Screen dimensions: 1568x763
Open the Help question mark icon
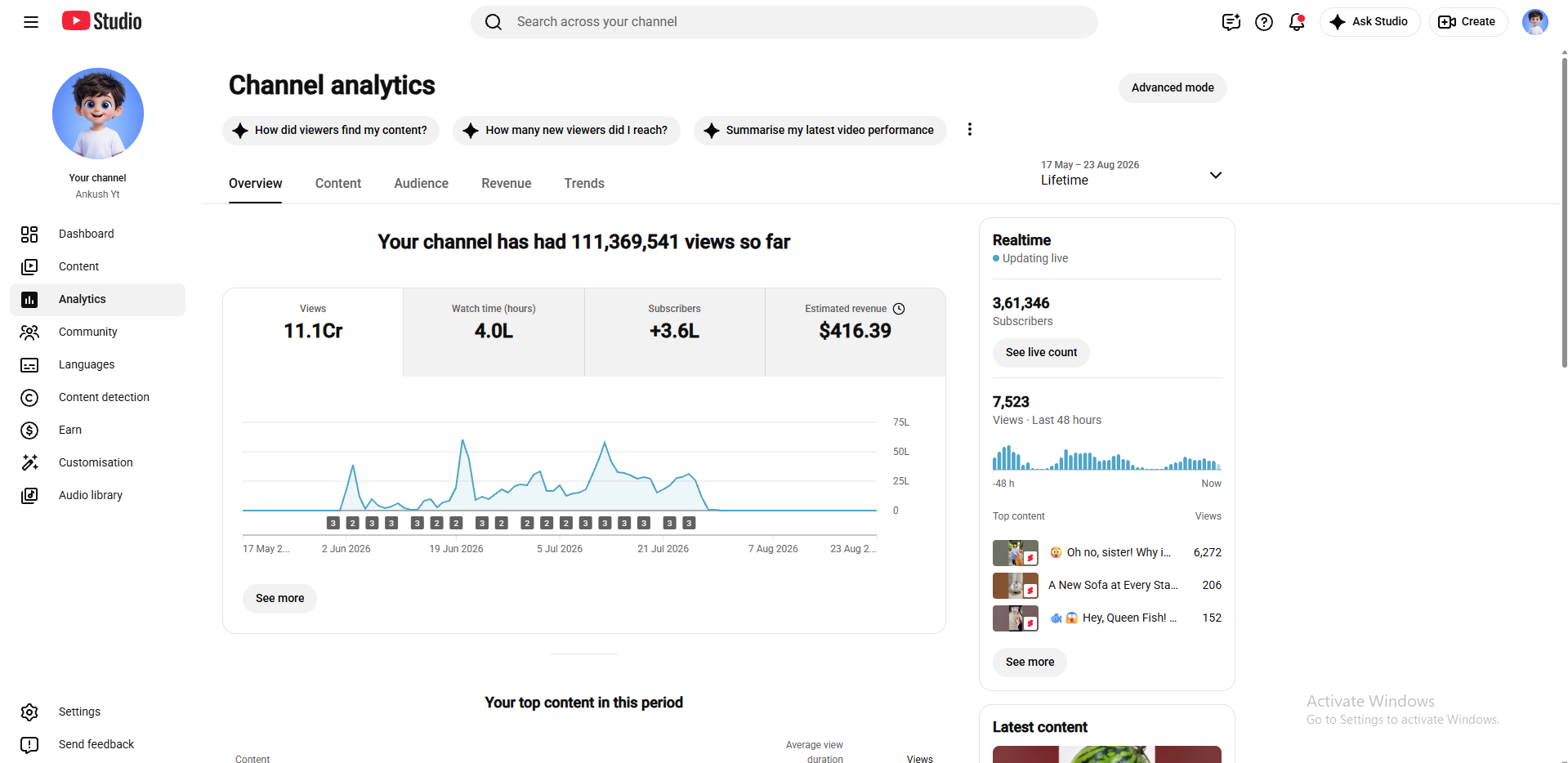(x=1264, y=22)
